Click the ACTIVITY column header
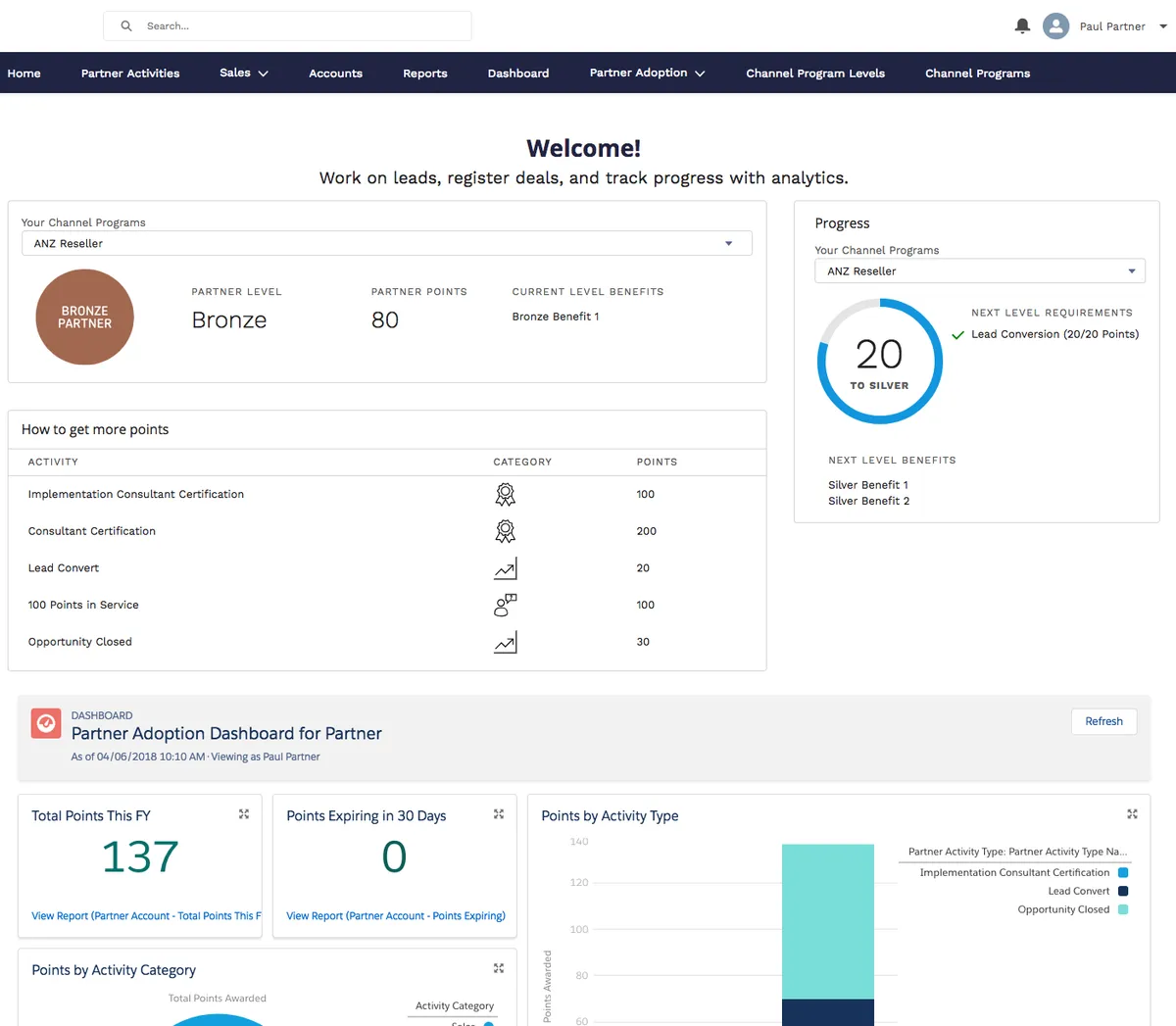 (53, 462)
